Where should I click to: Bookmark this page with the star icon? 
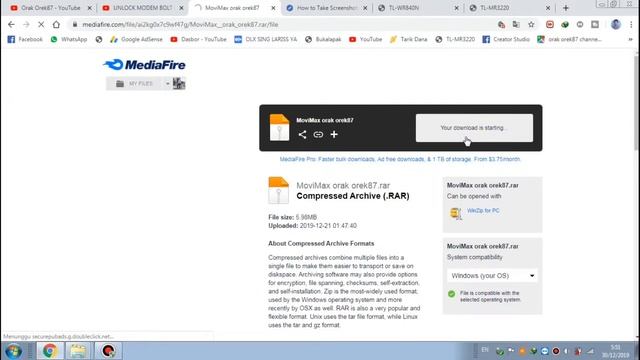click(531, 24)
